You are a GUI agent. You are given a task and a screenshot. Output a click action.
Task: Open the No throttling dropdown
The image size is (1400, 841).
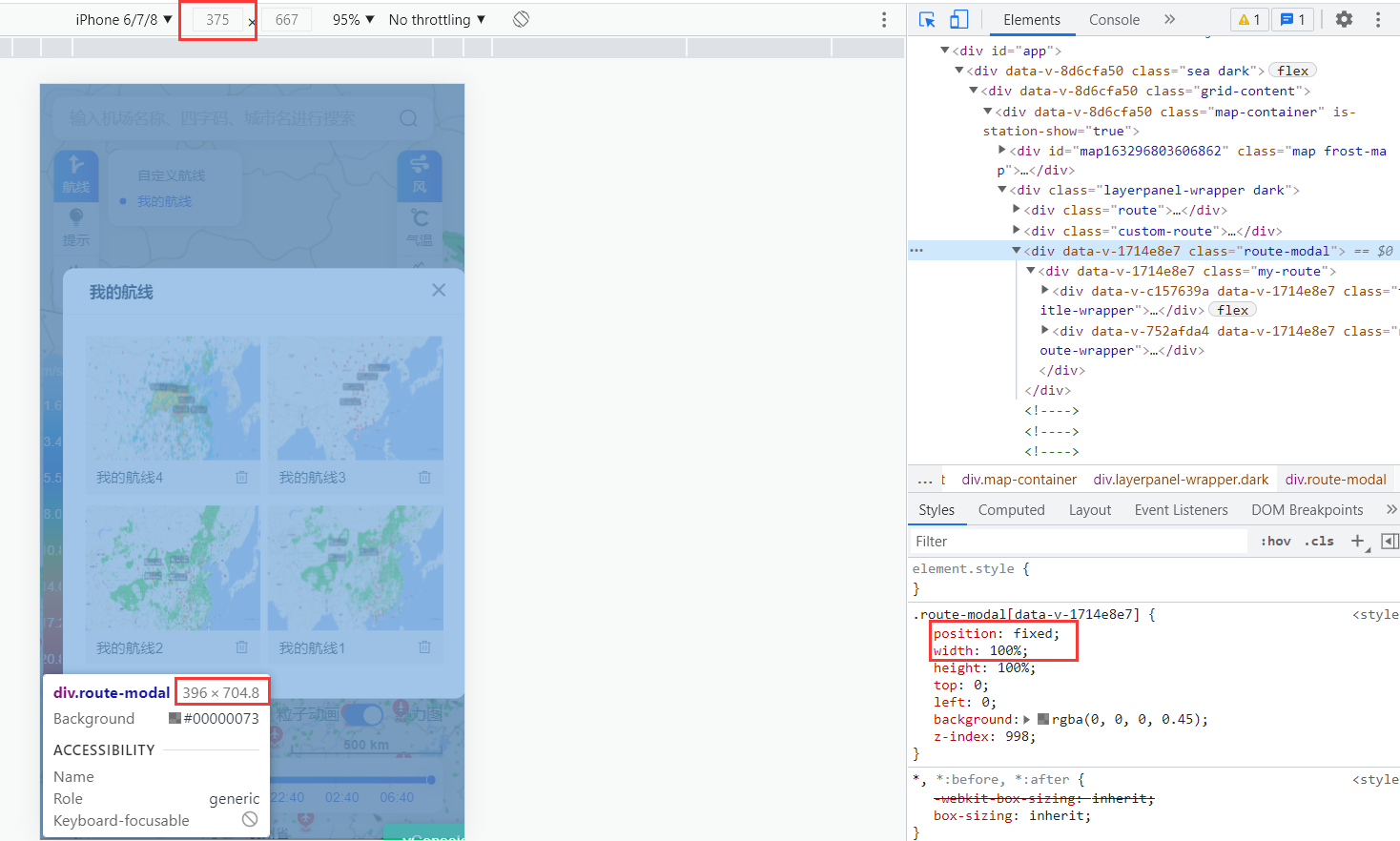(x=437, y=19)
